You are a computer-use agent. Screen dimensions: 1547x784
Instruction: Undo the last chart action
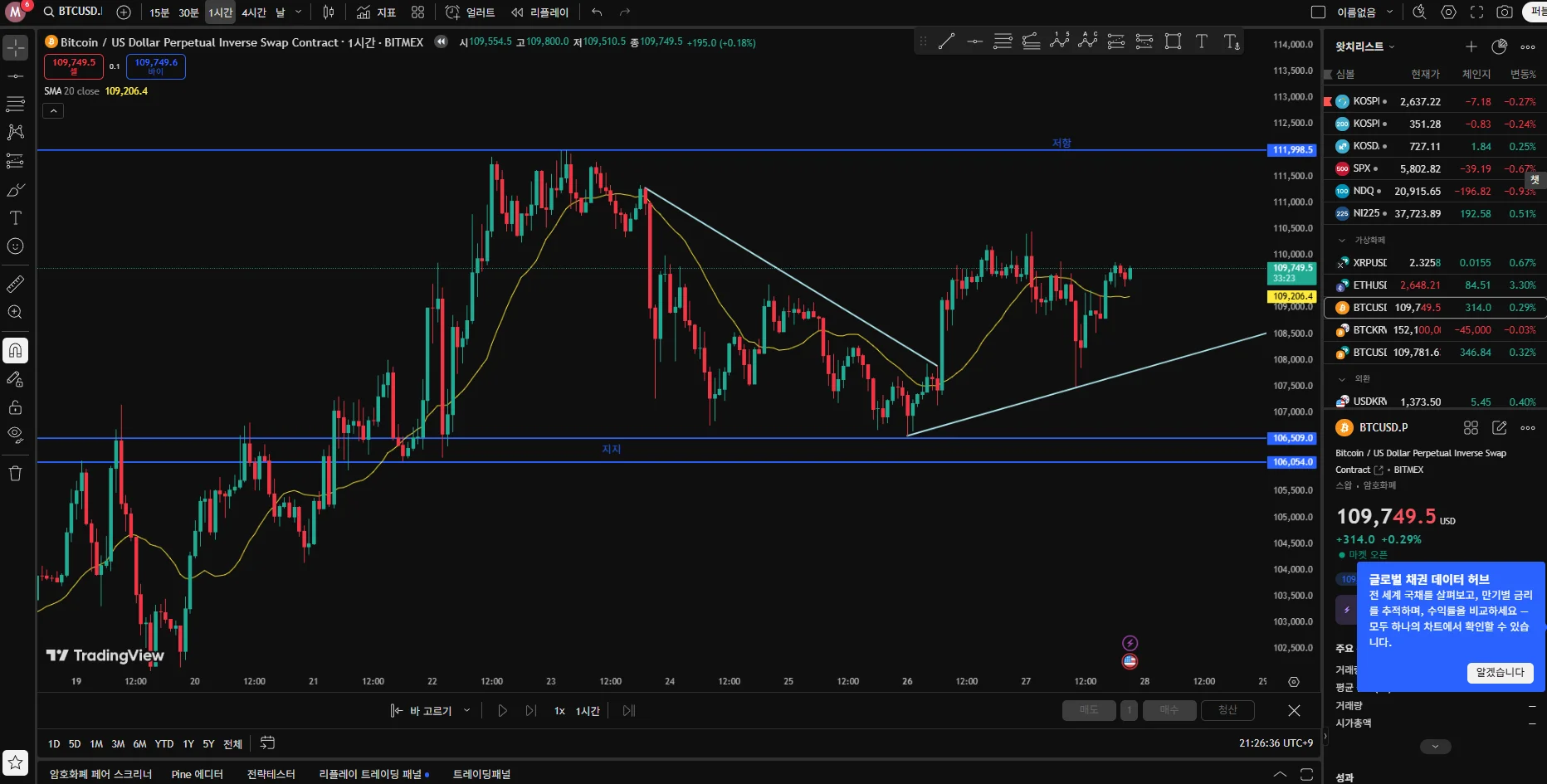[x=597, y=12]
